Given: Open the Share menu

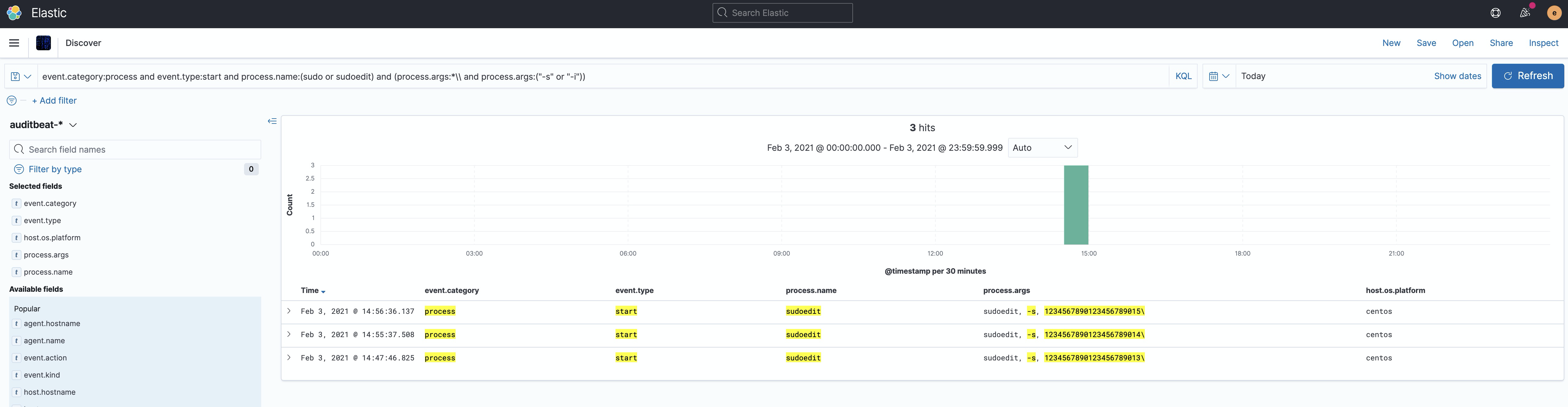Looking at the screenshot, I should point(1501,43).
